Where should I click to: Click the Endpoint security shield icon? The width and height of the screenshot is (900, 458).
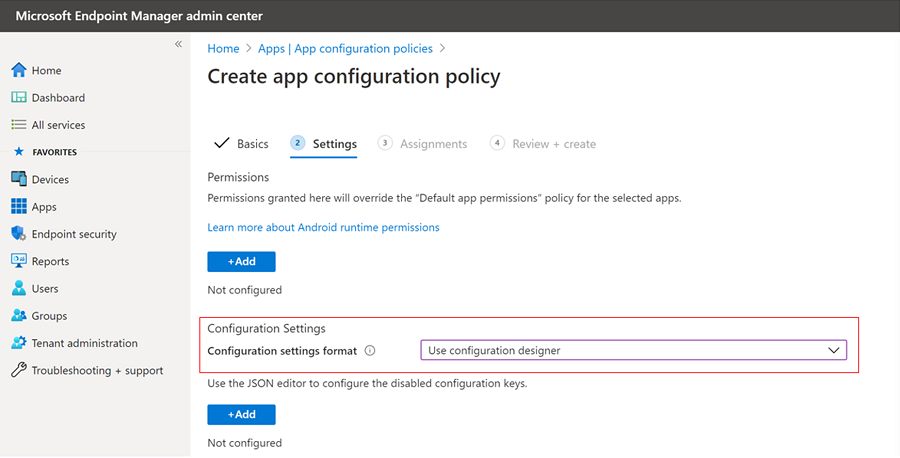[x=19, y=234]
